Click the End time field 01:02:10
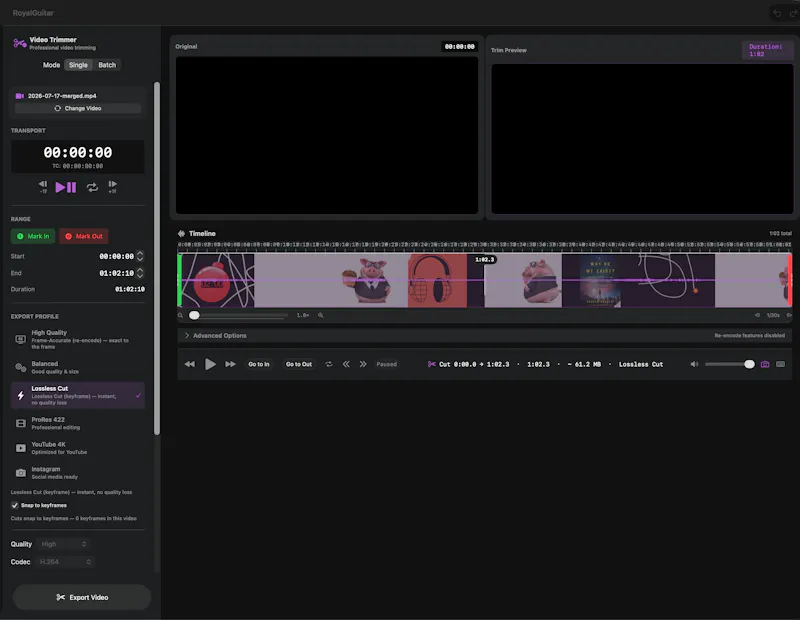The width and height of the screenshot is (800, 620). coord(116,273)
